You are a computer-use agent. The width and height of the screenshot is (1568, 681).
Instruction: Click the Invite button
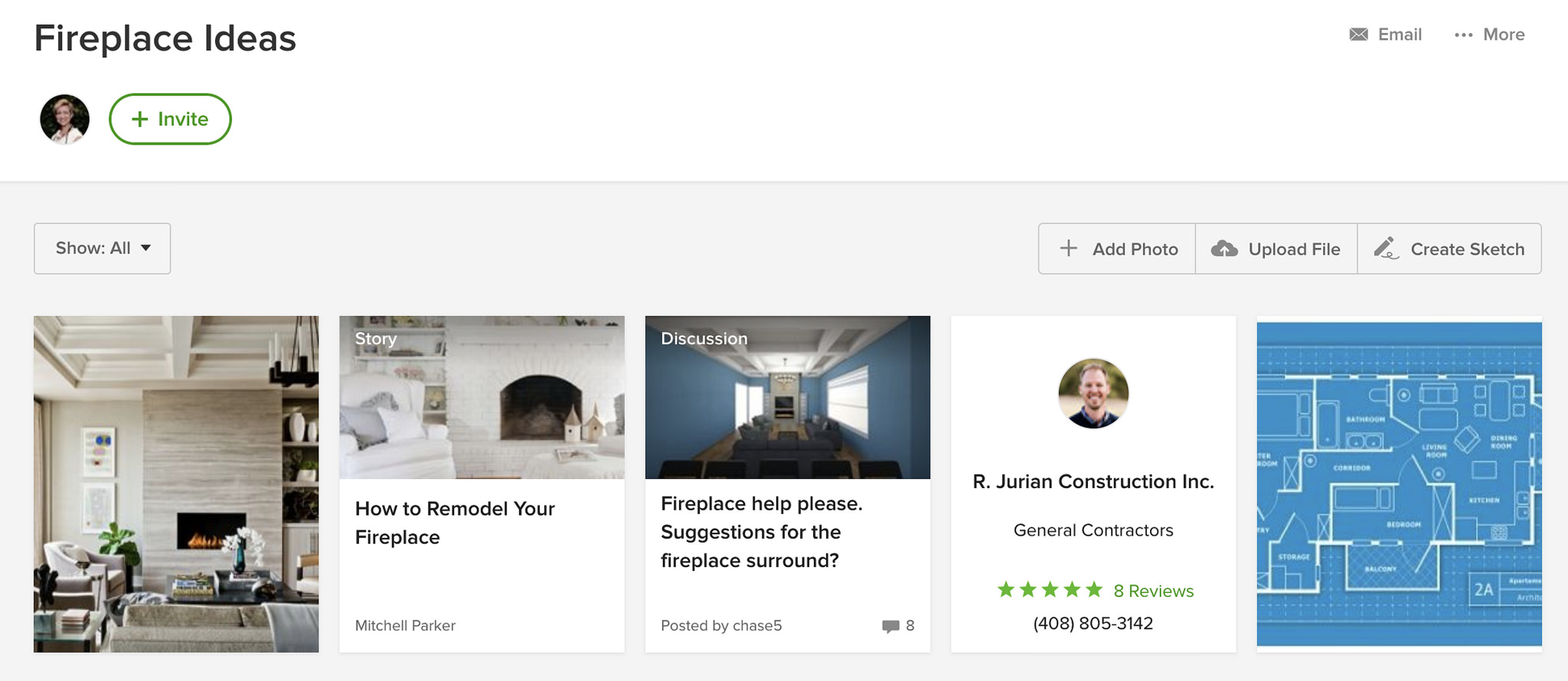pos(170,119)
